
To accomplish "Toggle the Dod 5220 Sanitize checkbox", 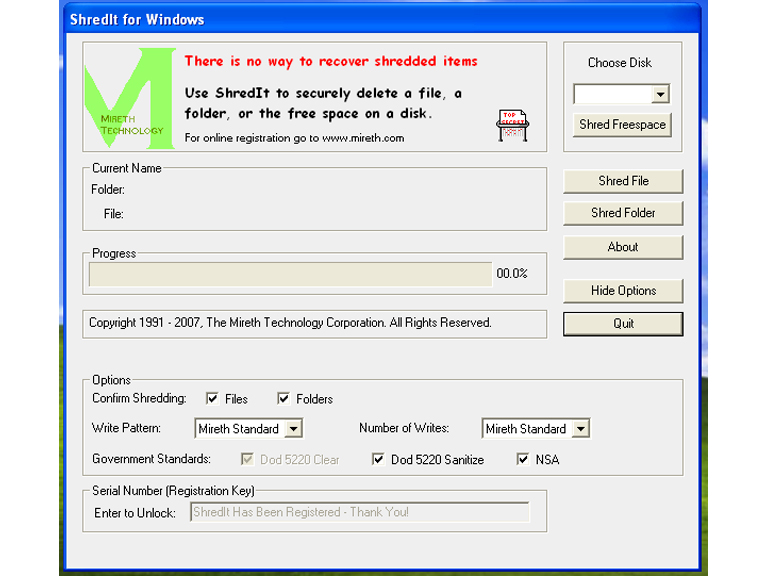I will [x=378, y=459].
